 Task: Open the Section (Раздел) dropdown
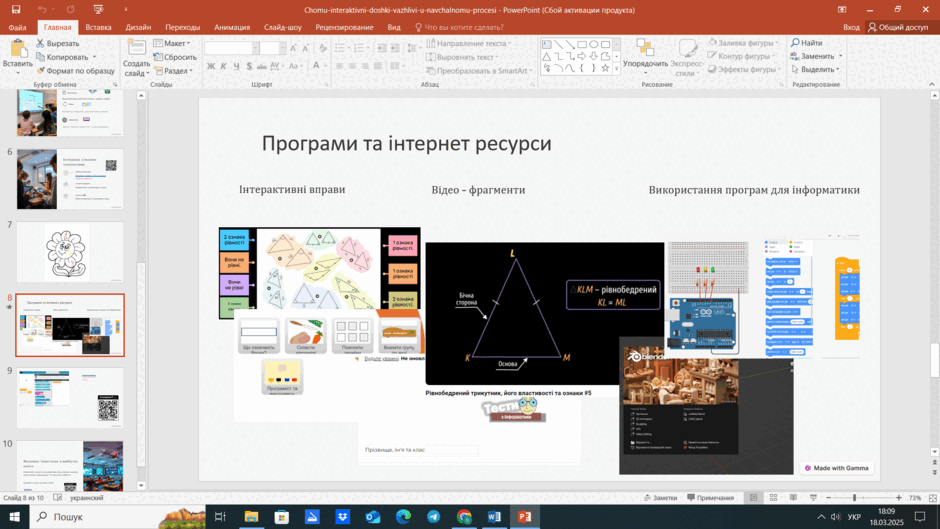point(173,71)
